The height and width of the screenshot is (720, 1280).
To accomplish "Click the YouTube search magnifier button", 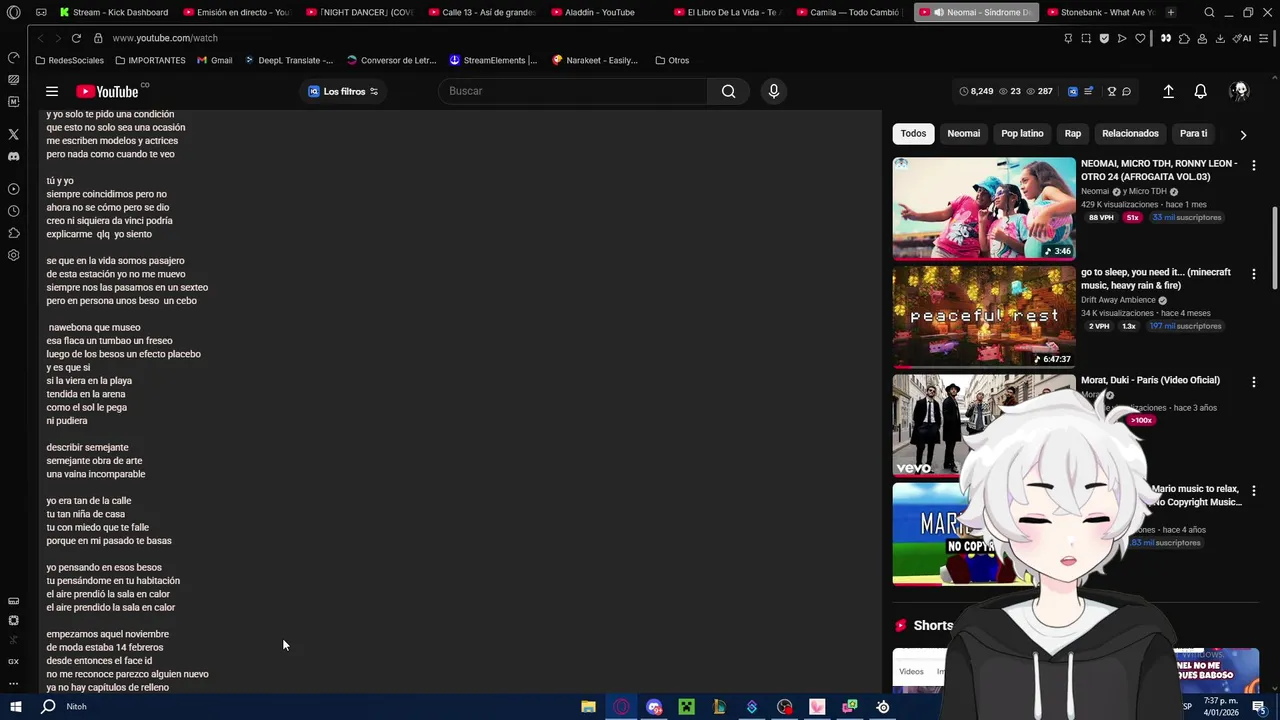I will coord(729,91).
